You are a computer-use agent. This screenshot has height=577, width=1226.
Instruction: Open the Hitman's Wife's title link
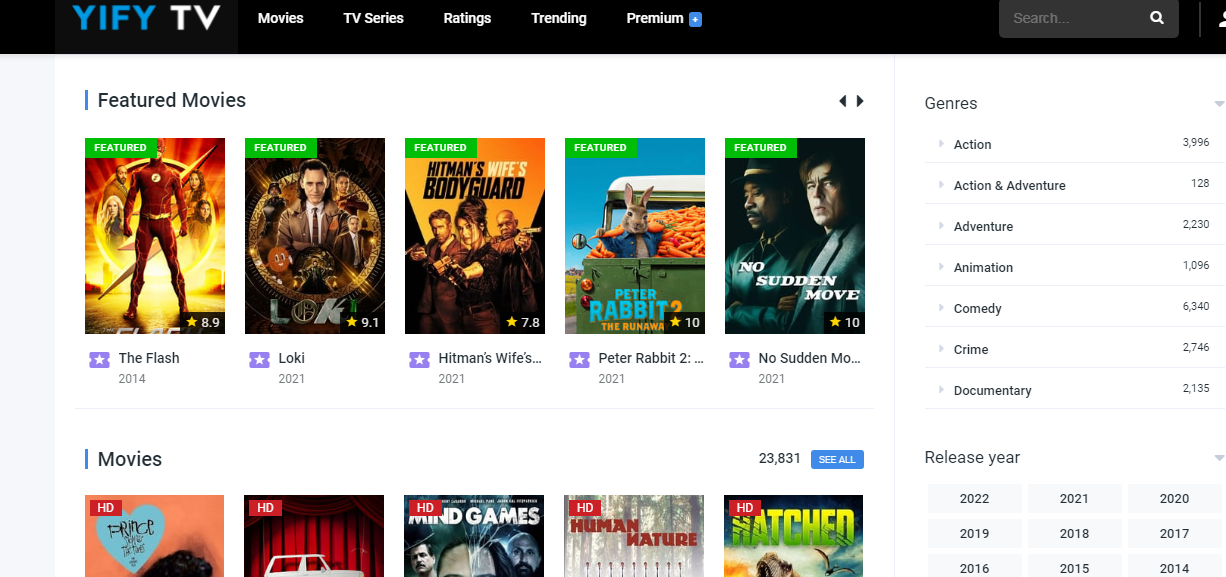coord(490,358)
